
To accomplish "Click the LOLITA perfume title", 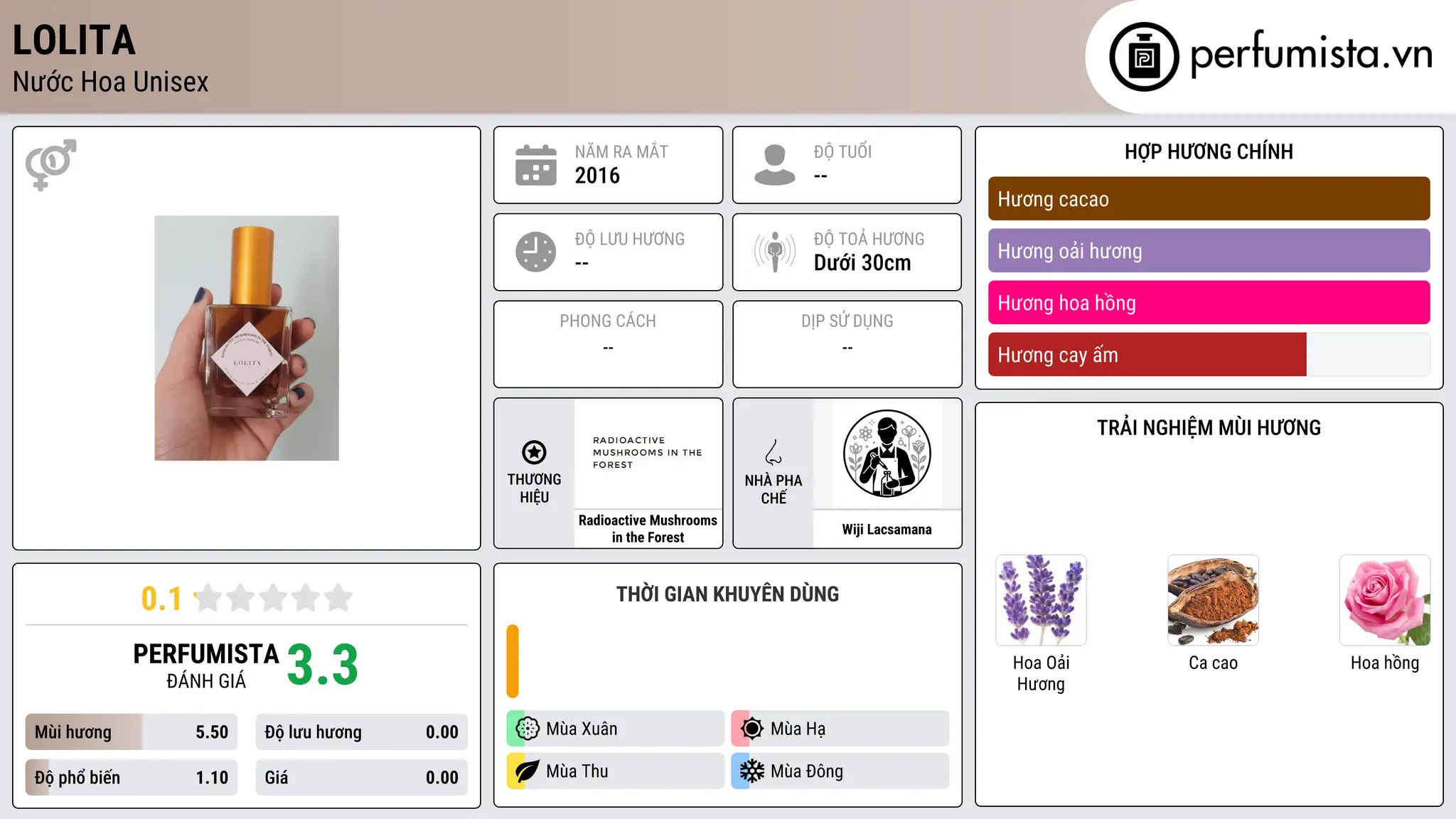I will point(74,41).
